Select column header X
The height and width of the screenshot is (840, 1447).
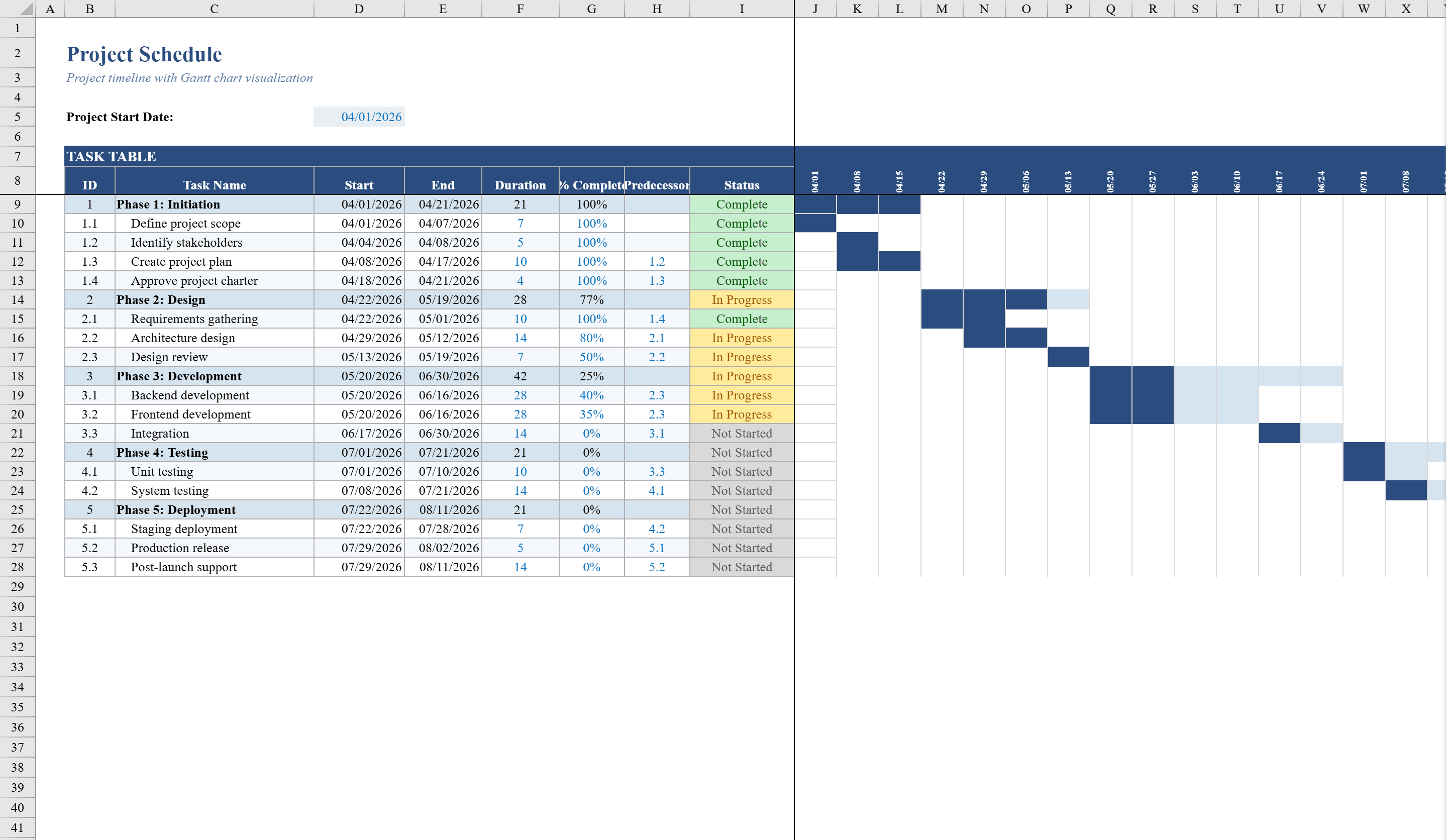[x=1405, y=9]
